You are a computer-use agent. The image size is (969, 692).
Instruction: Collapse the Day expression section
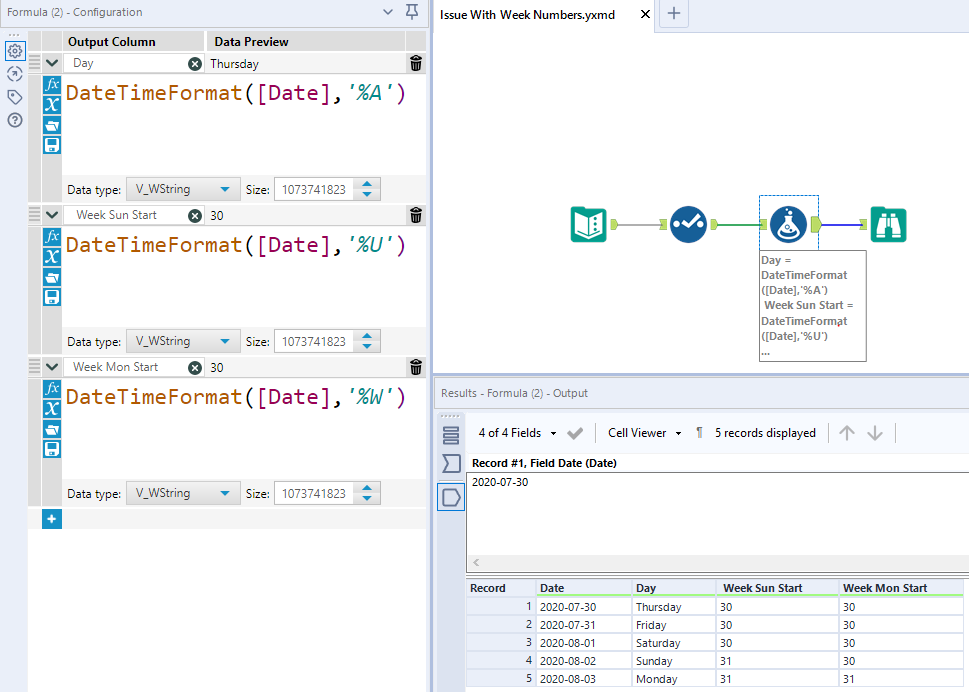pos(52,63)
